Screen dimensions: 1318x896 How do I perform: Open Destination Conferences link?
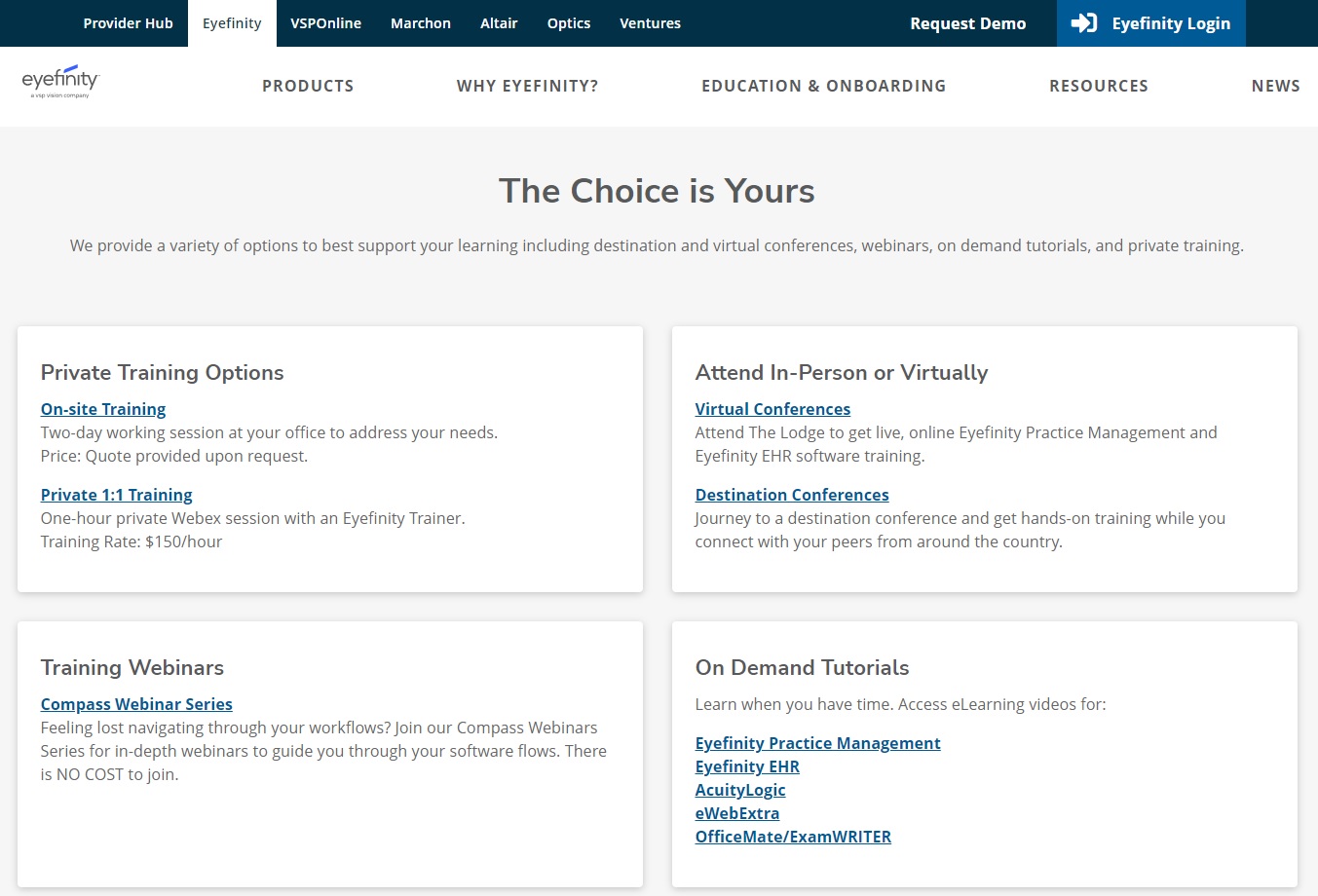pos(791,495)
